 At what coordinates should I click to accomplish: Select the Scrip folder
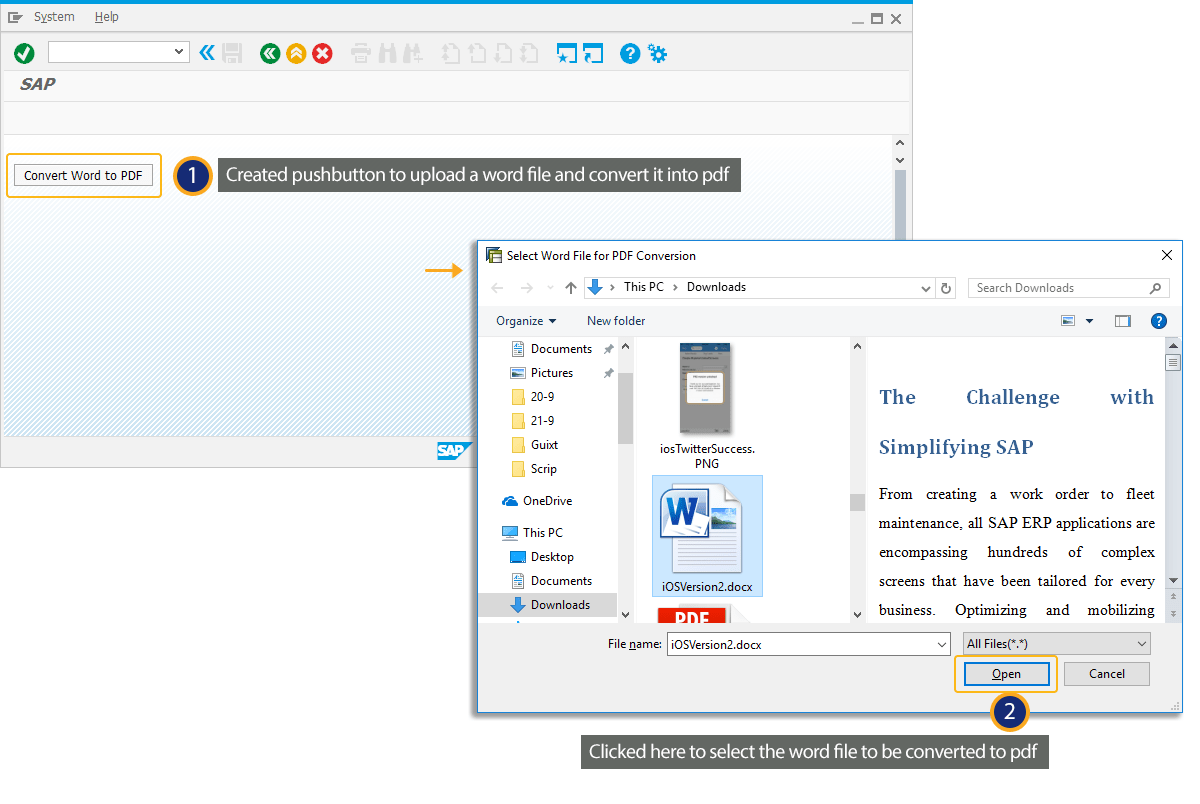click(544, 469)
